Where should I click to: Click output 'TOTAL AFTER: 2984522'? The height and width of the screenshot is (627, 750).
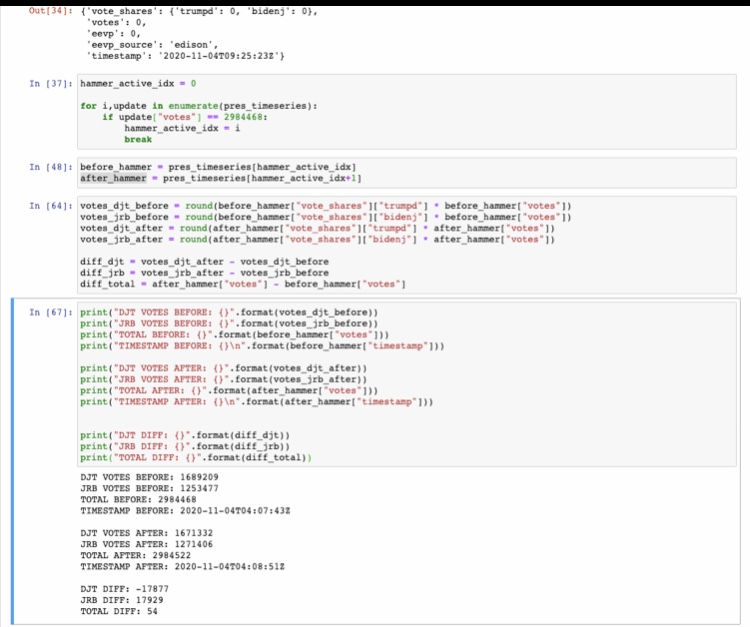[x=135, y=556]
